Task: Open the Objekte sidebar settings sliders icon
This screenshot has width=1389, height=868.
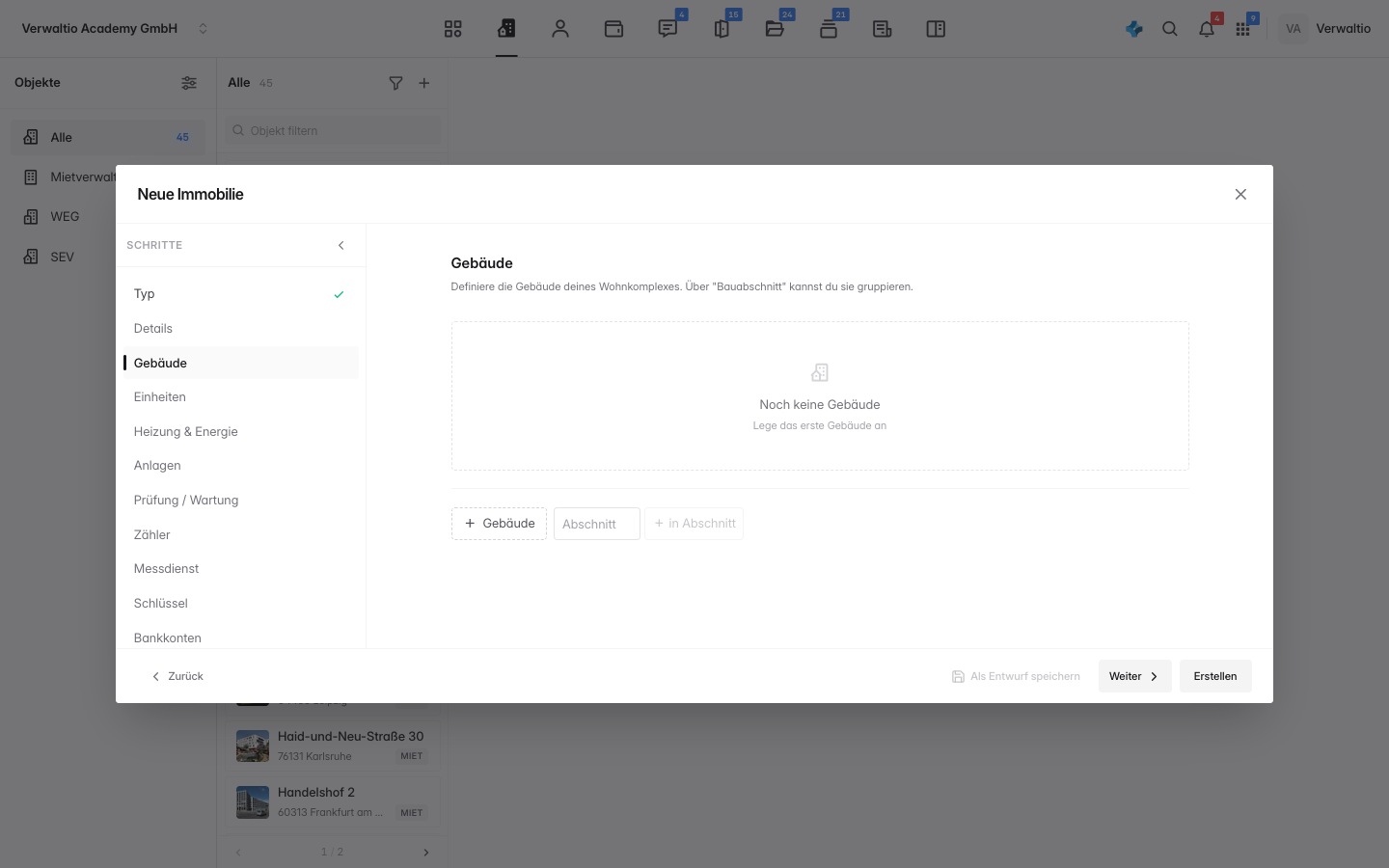Action: (189, 83)
